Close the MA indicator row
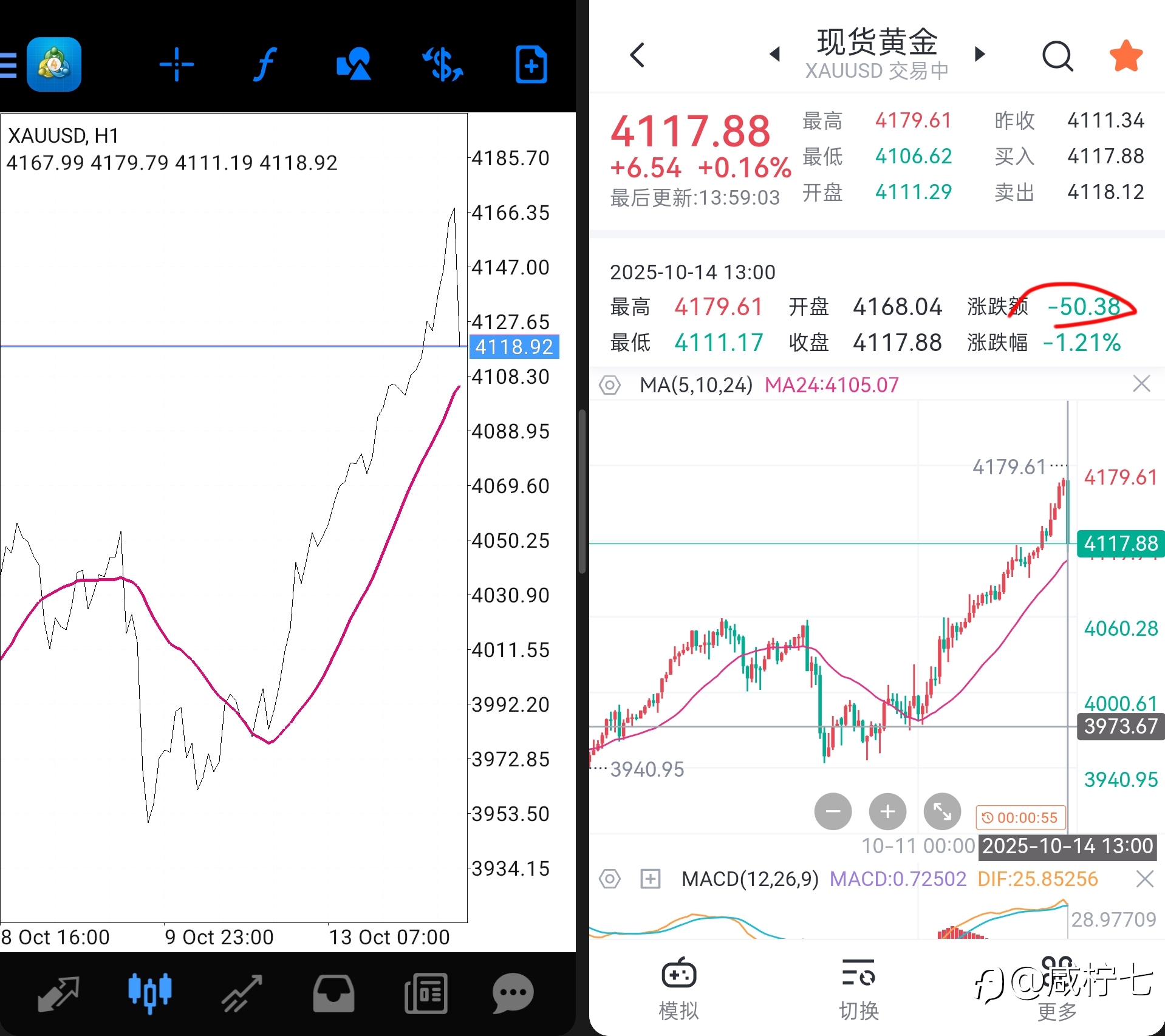This screenshot has width=1165, height=1036. (x=1141, y=384)
